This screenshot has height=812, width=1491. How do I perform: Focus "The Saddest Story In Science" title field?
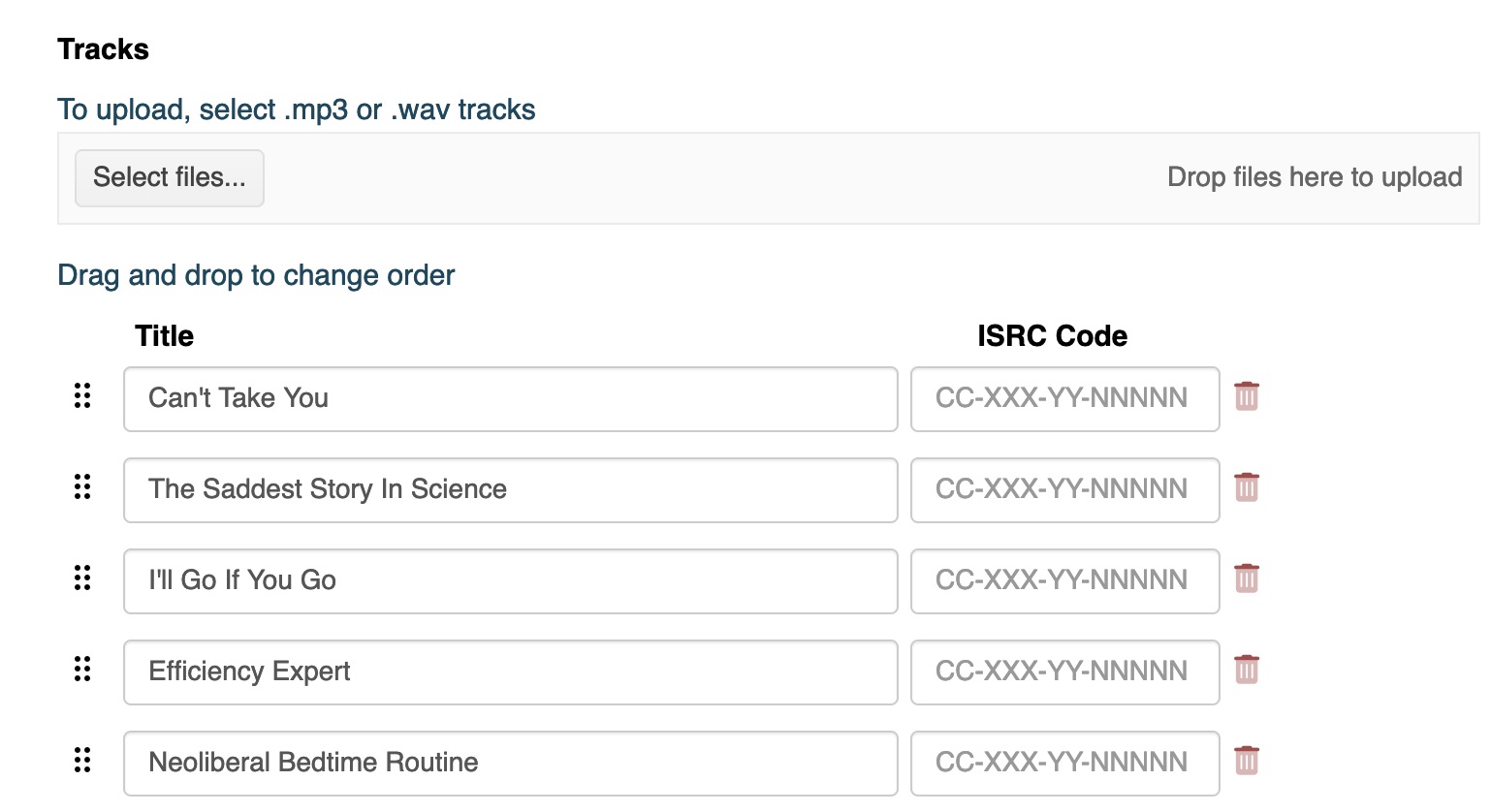pos(510,489)
